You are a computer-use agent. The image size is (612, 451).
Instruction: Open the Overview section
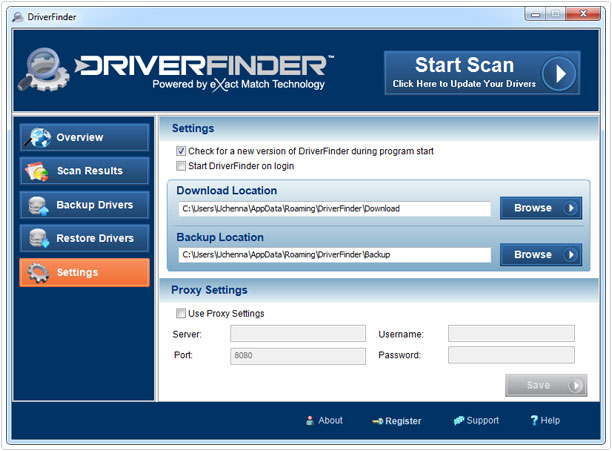click(x=84, y=137)
